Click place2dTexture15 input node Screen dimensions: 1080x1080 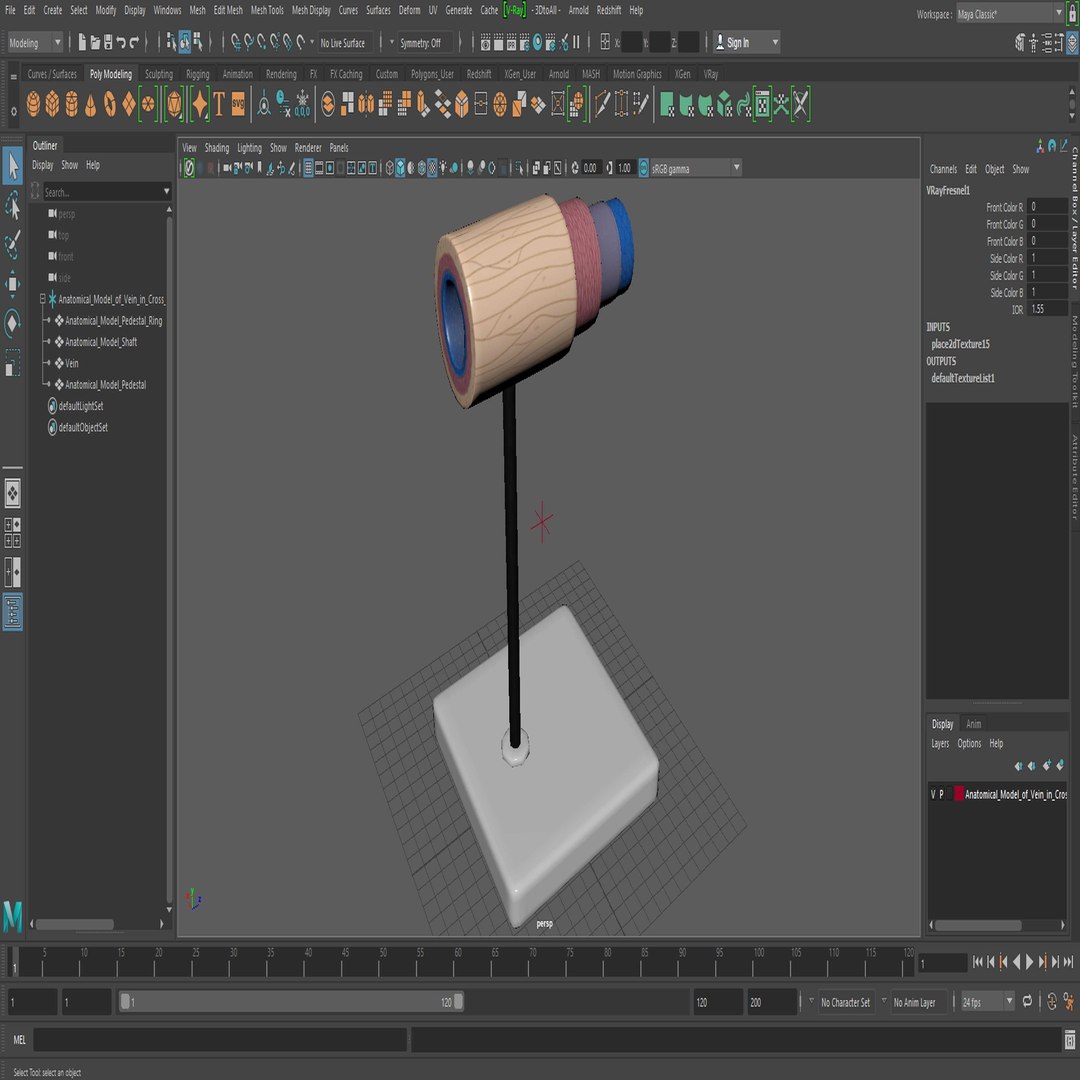pyautogui.click(x=960, y=344)
